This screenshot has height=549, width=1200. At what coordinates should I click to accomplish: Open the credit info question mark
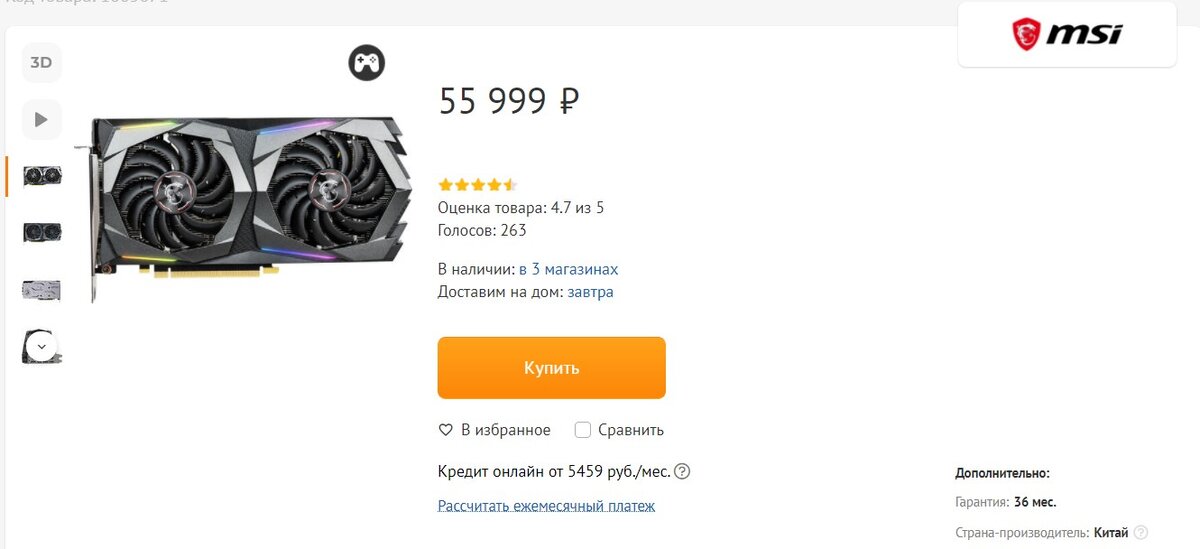click(x=682, y=472)
